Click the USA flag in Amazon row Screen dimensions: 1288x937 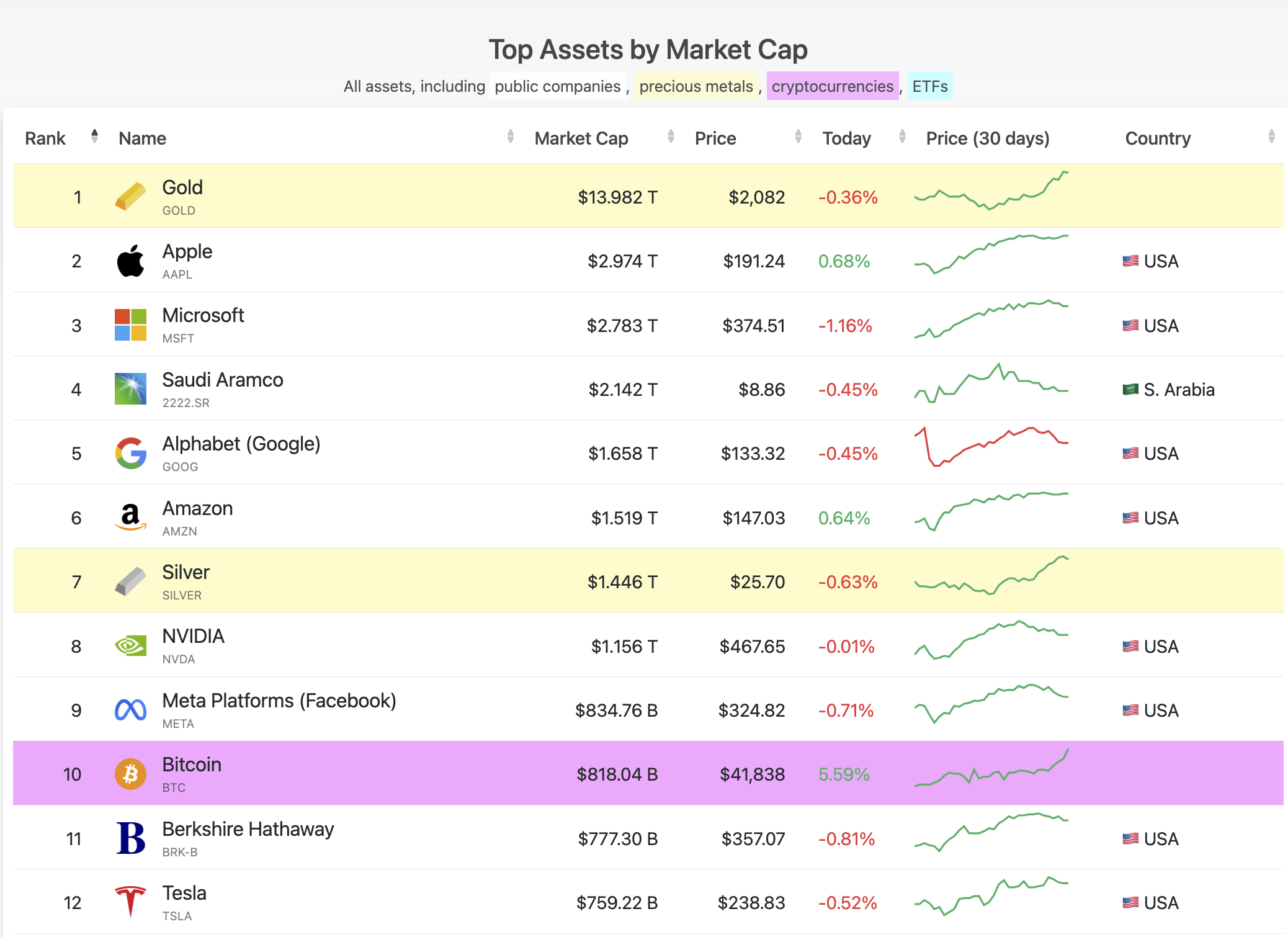pos(1130,518)
